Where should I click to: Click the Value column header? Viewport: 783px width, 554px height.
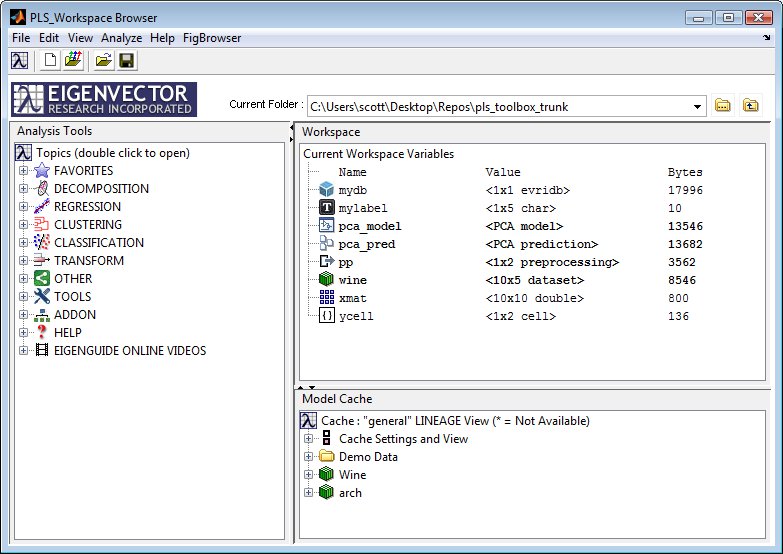[503, 172]
